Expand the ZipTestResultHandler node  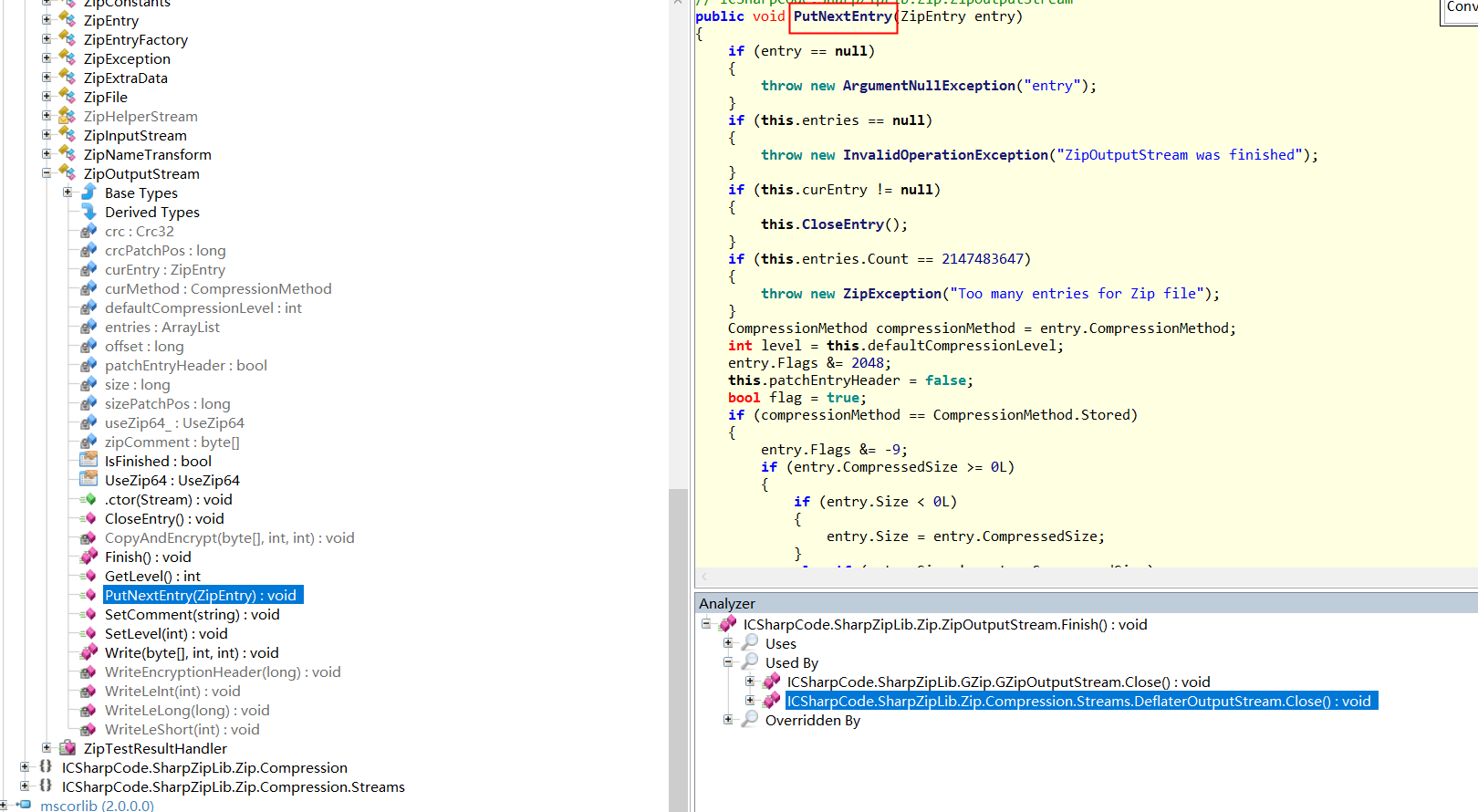pyautogui.click(x=47, y=748)
